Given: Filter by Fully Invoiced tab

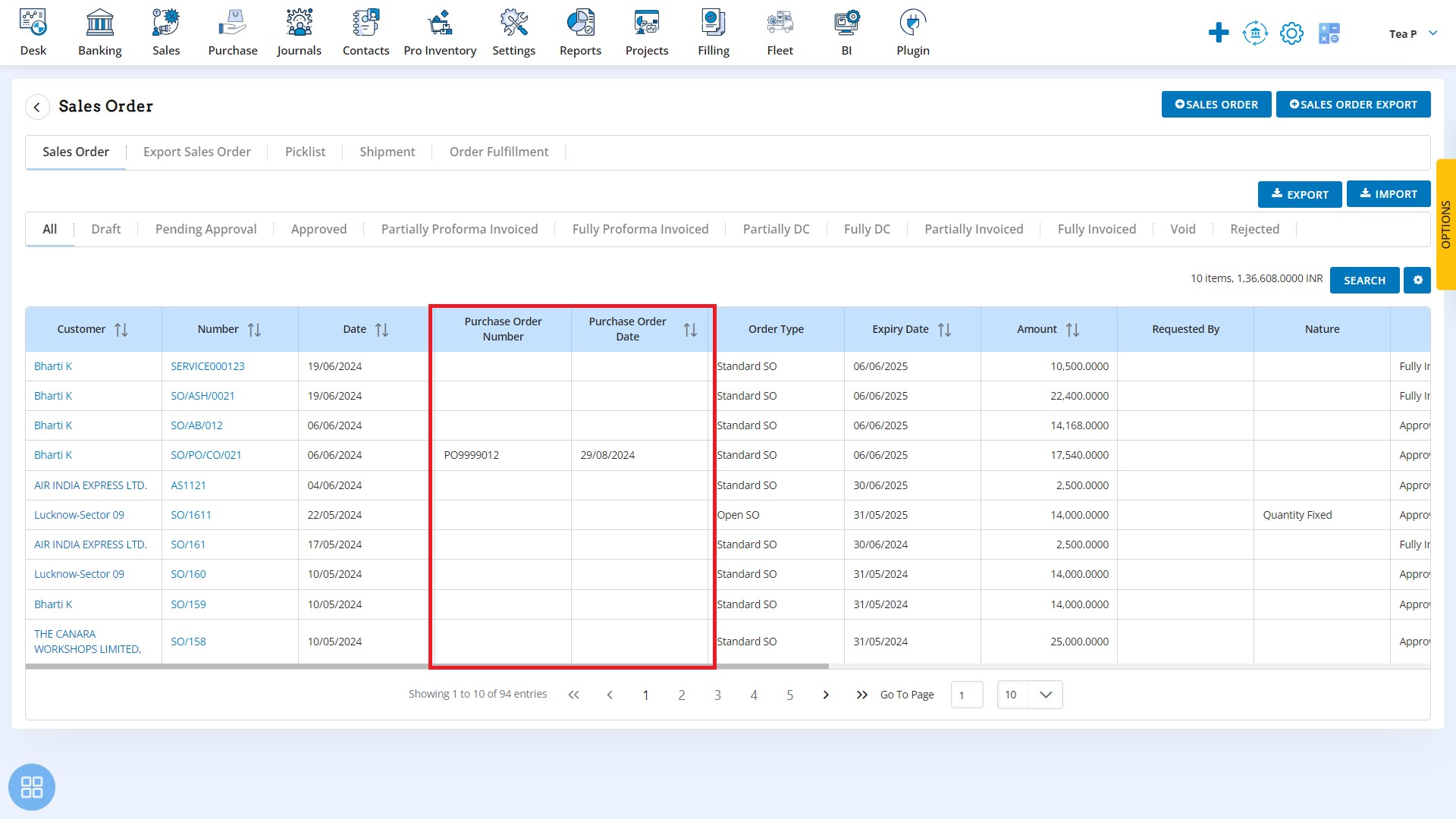Looking at the screenshot, I should click(1097, 229).
